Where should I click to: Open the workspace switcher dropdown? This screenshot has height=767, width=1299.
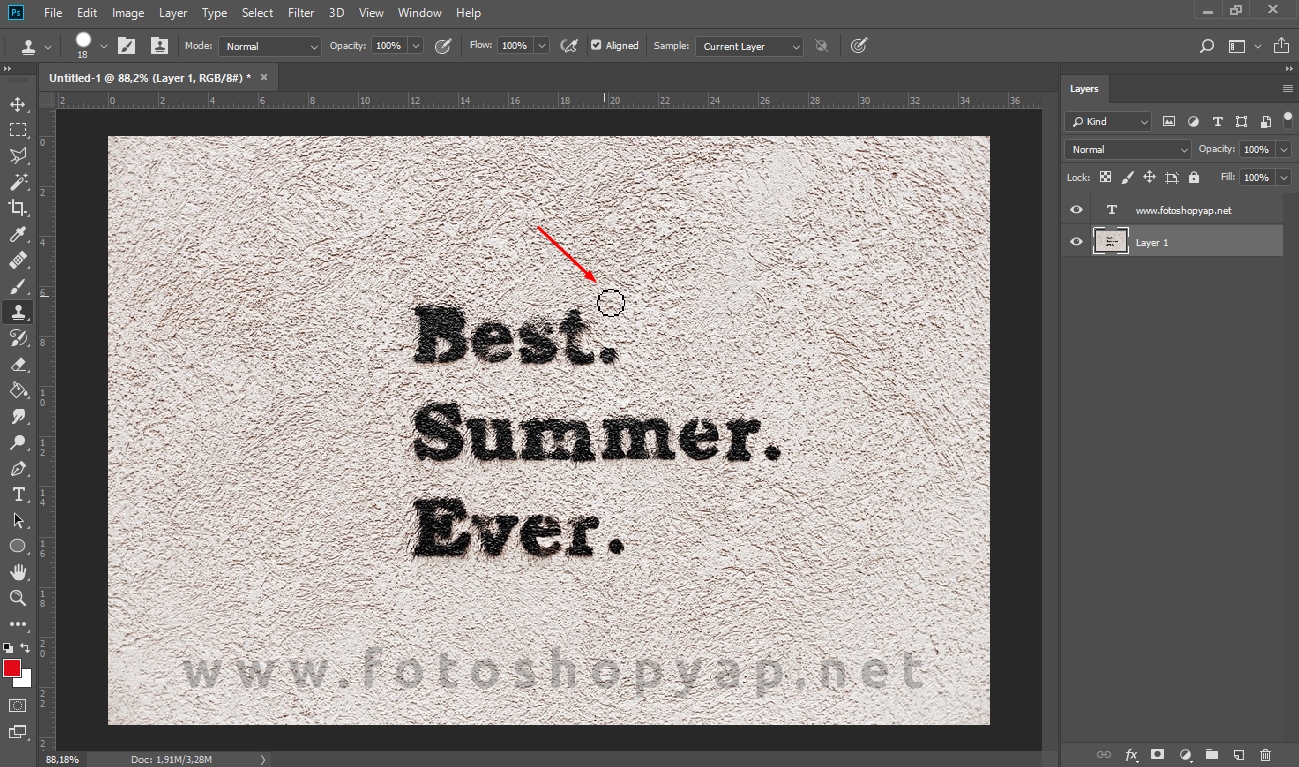1244,46
